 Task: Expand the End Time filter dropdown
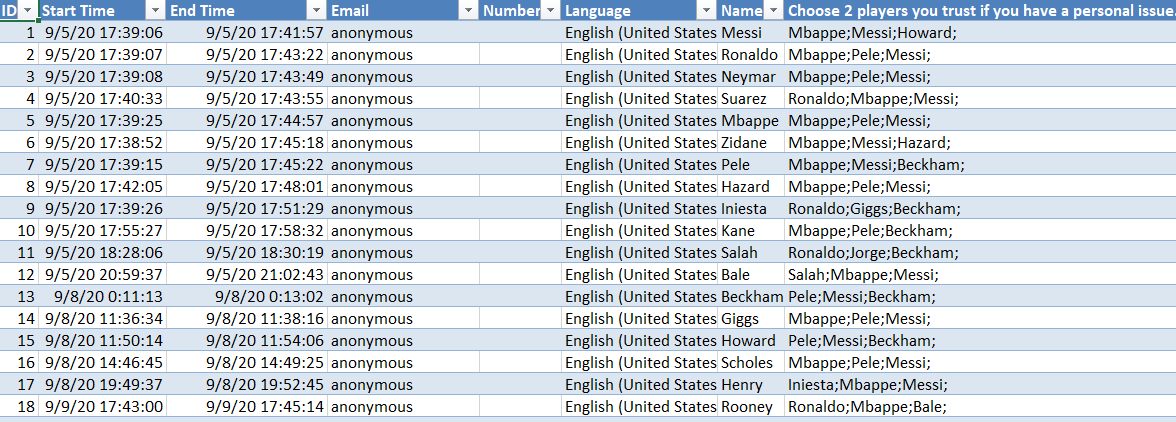[315, 11]
